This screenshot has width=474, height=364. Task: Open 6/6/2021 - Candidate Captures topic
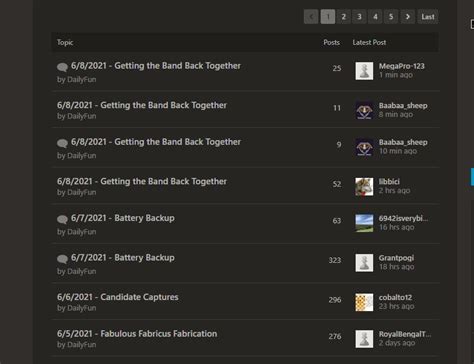coord(118,297)
